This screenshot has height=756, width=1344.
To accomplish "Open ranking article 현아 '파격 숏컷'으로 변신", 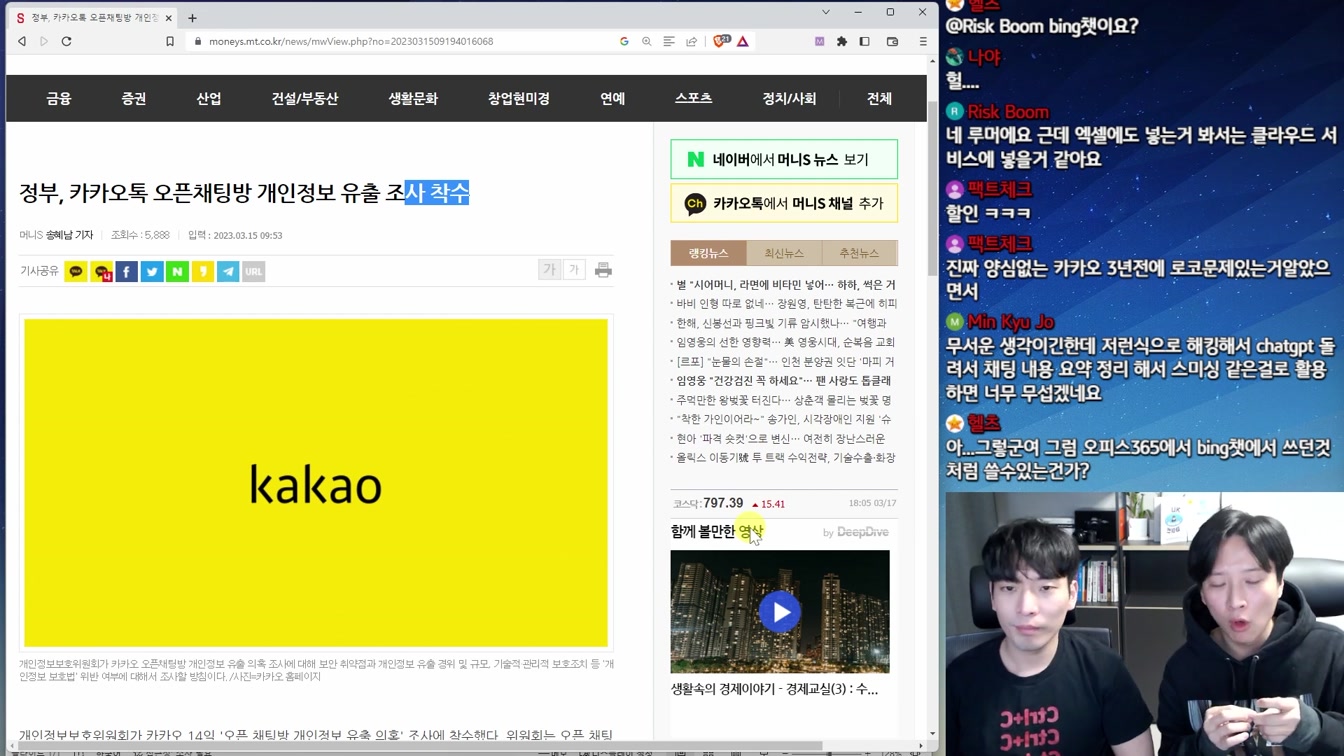I will (780, 438).
